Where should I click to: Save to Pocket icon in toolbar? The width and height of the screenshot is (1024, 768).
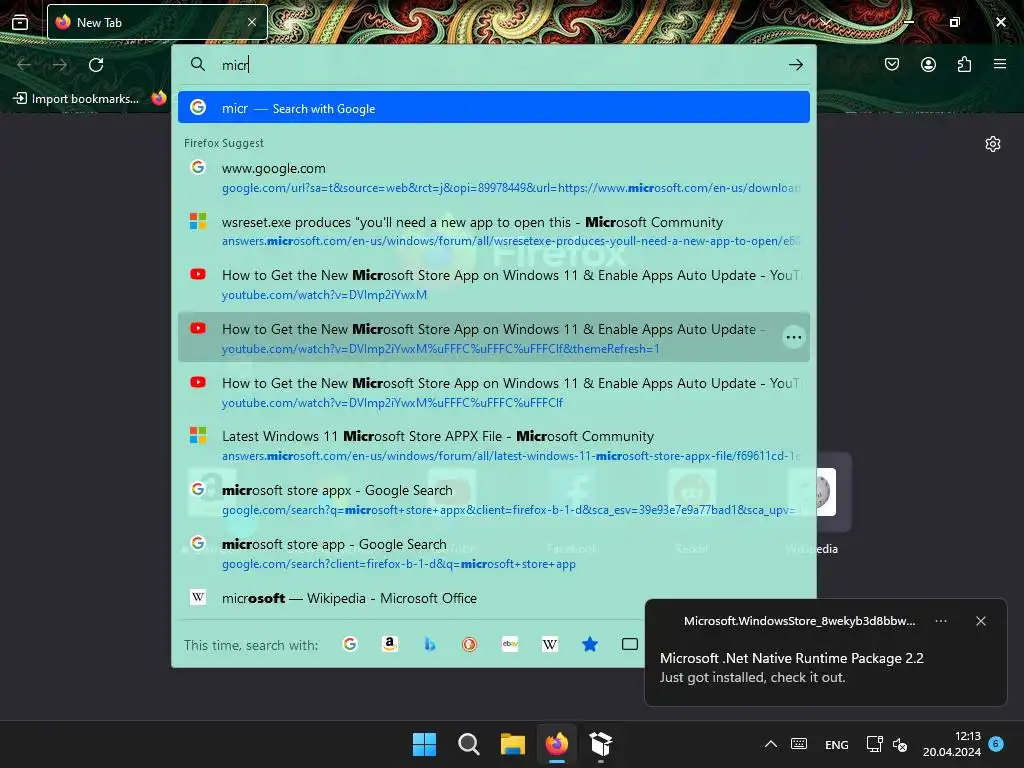[892, 64]
